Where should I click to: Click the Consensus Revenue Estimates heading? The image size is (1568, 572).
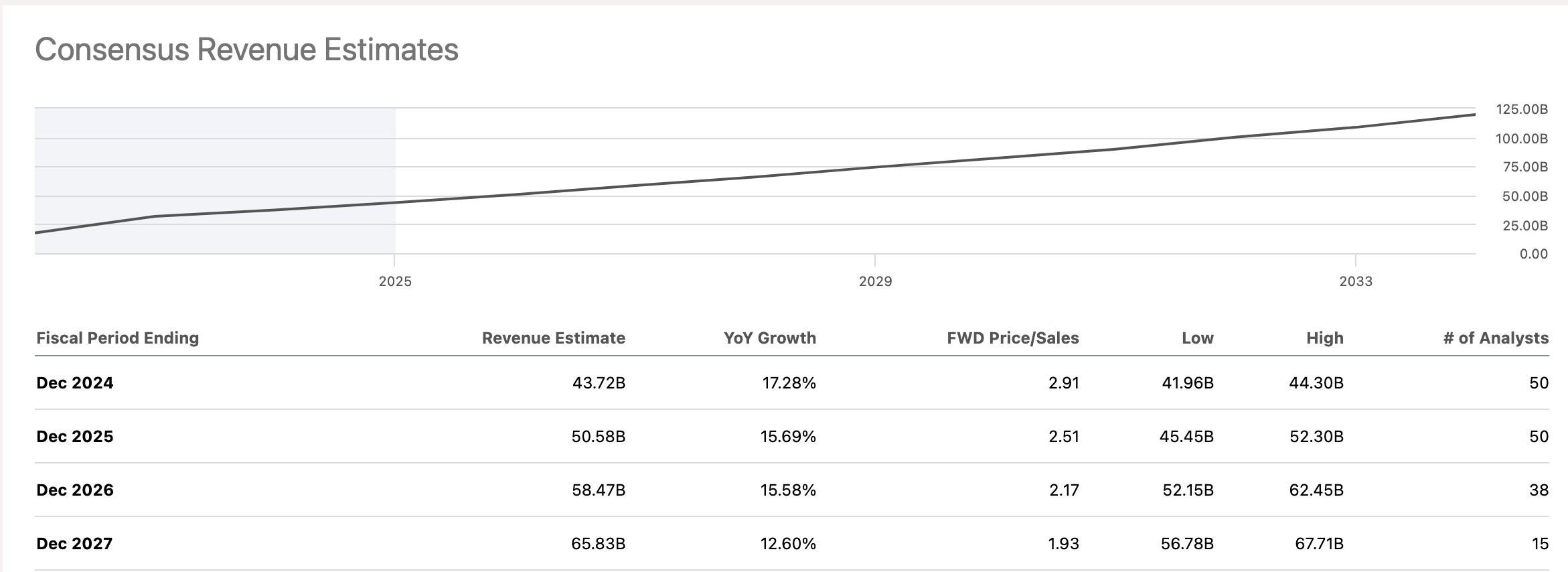(246, 50)
